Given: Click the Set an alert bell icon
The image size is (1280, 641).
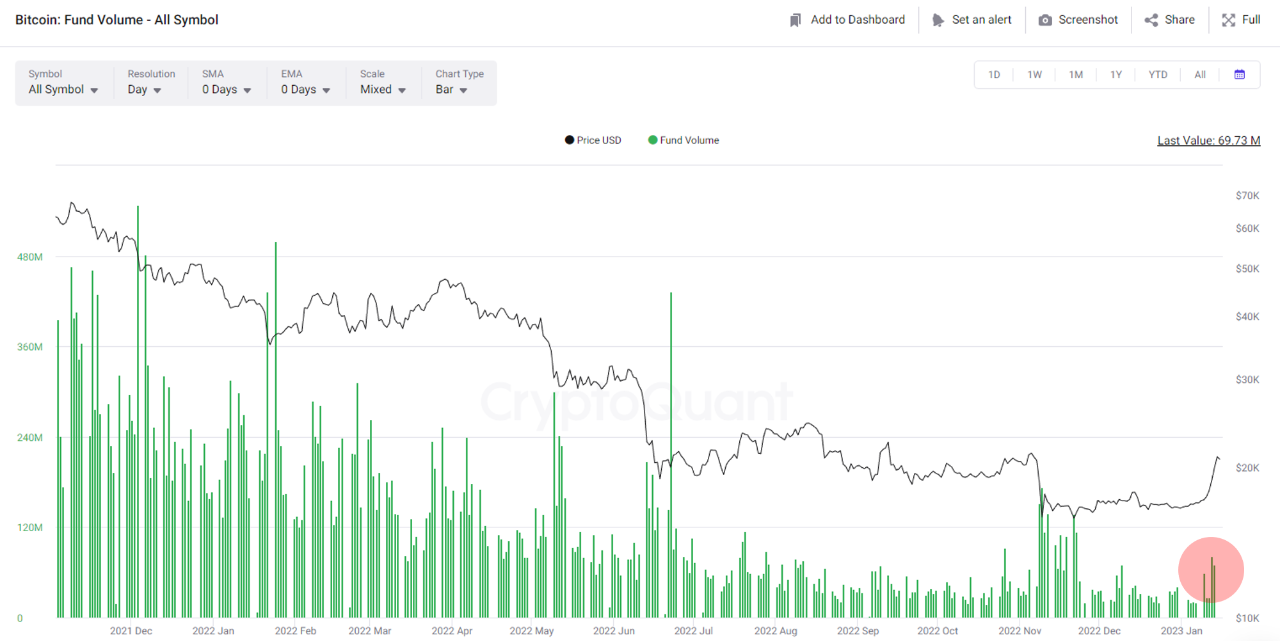Looking at the screenshot, I should point(938,19).
